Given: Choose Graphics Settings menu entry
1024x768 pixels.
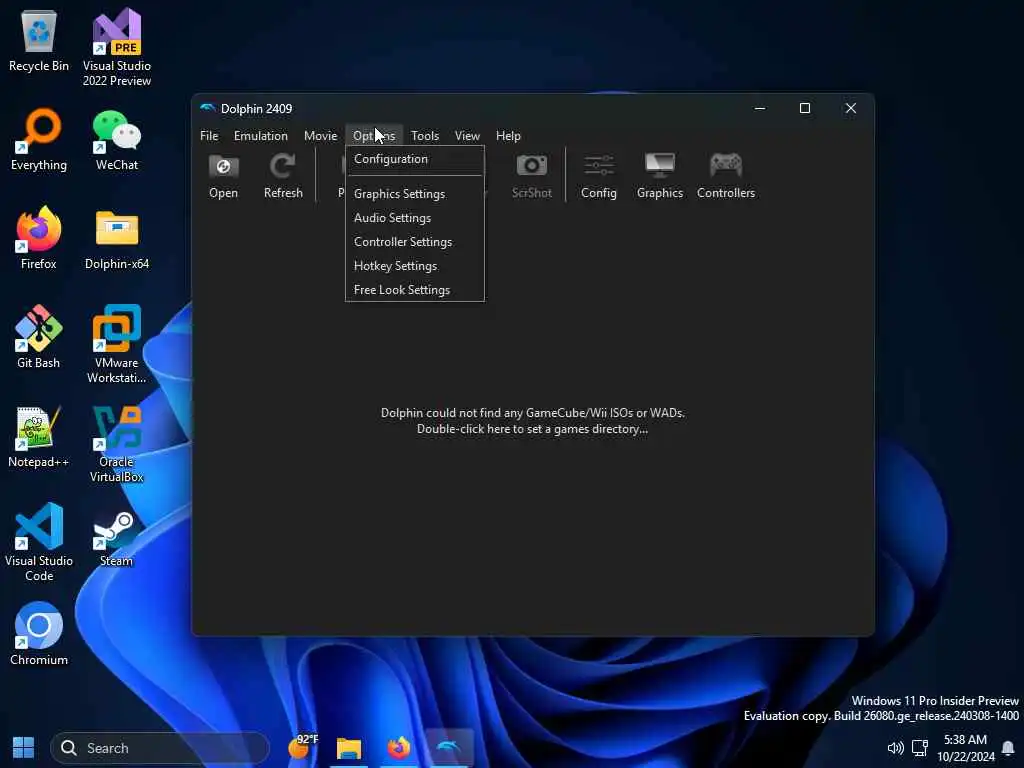Looking at the screenshot, I should [x=415, y=194].
